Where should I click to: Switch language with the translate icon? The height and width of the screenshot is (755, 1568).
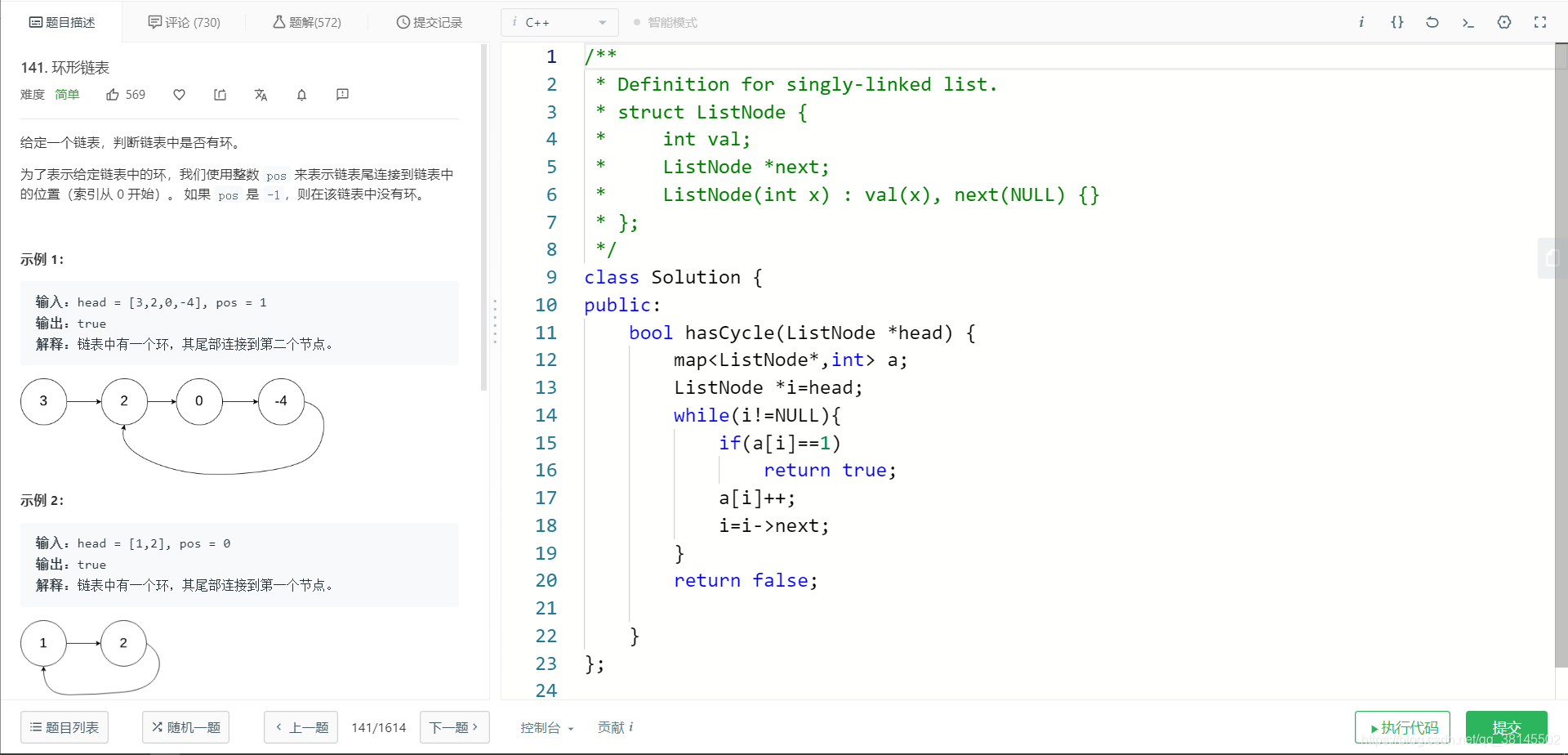click(x=261, y=95)
